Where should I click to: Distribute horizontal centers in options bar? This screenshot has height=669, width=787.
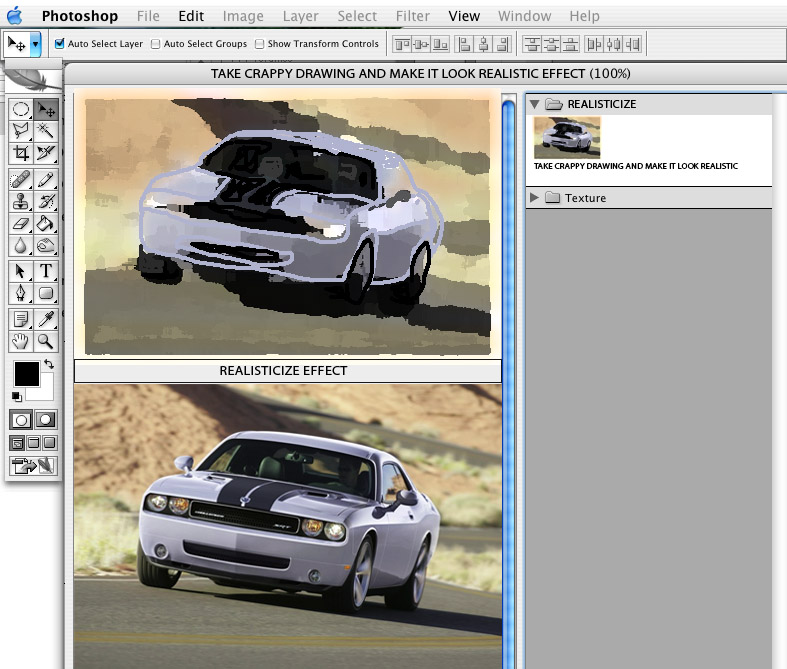click(613, 44)
